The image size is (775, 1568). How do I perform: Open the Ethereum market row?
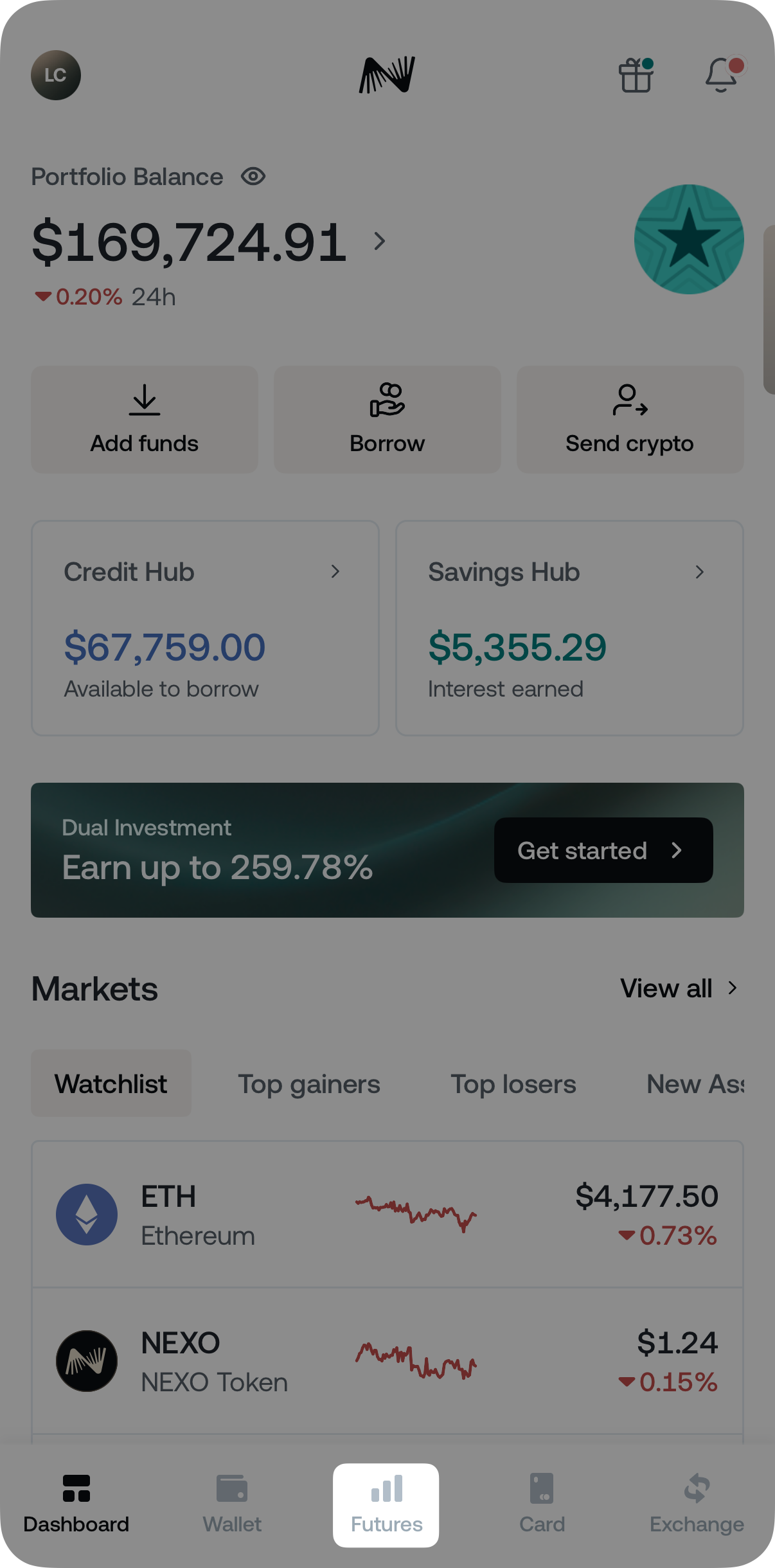click(387, 1215)
